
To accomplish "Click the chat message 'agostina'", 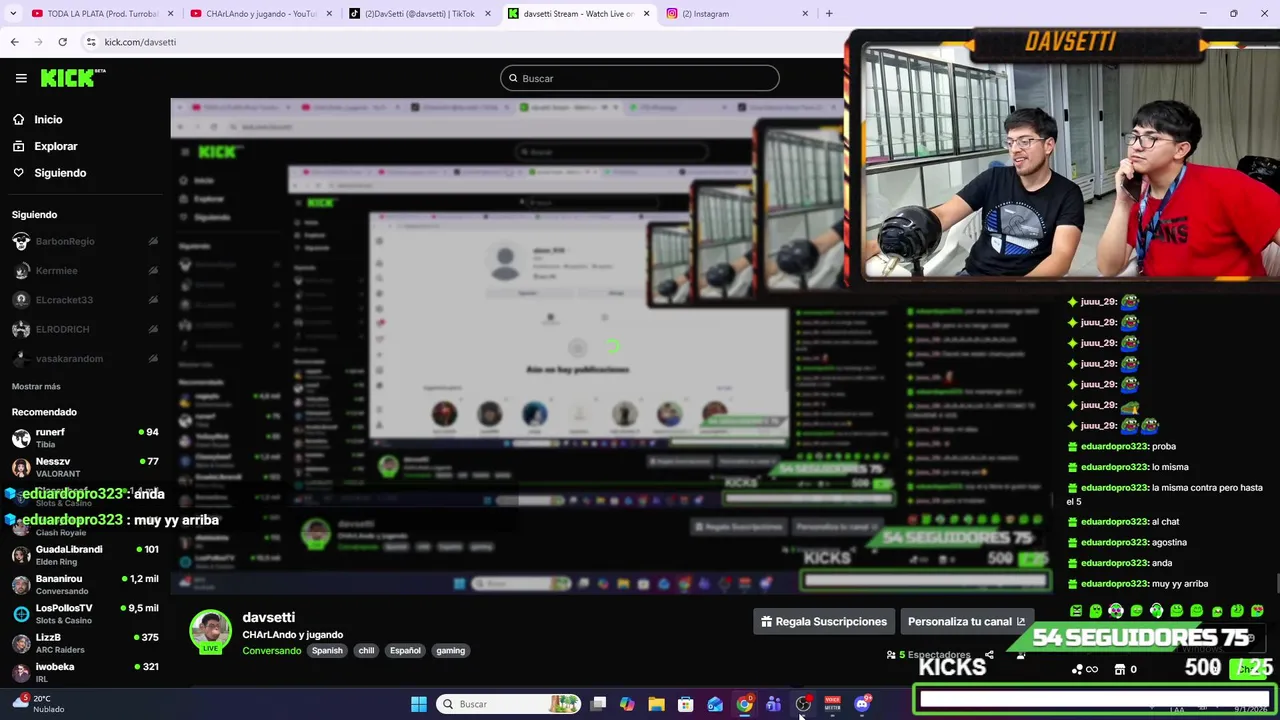I will coord(1169,542).
